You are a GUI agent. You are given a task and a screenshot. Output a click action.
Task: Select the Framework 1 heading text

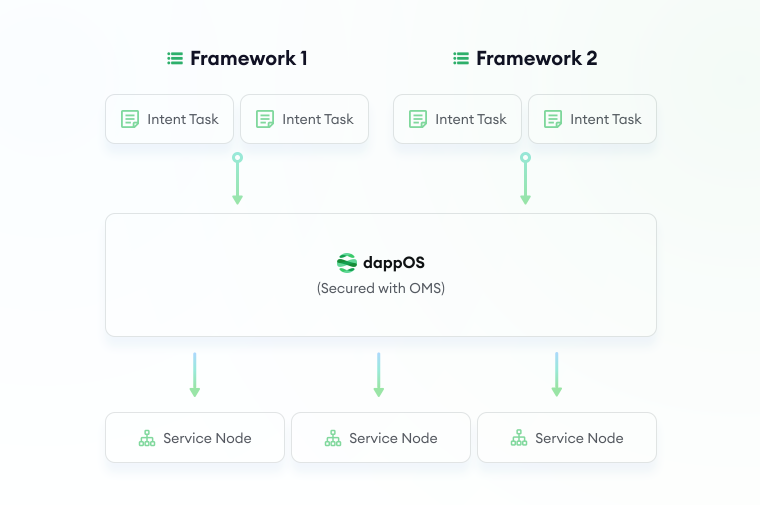pyautogui.click(x=249, y=59)
